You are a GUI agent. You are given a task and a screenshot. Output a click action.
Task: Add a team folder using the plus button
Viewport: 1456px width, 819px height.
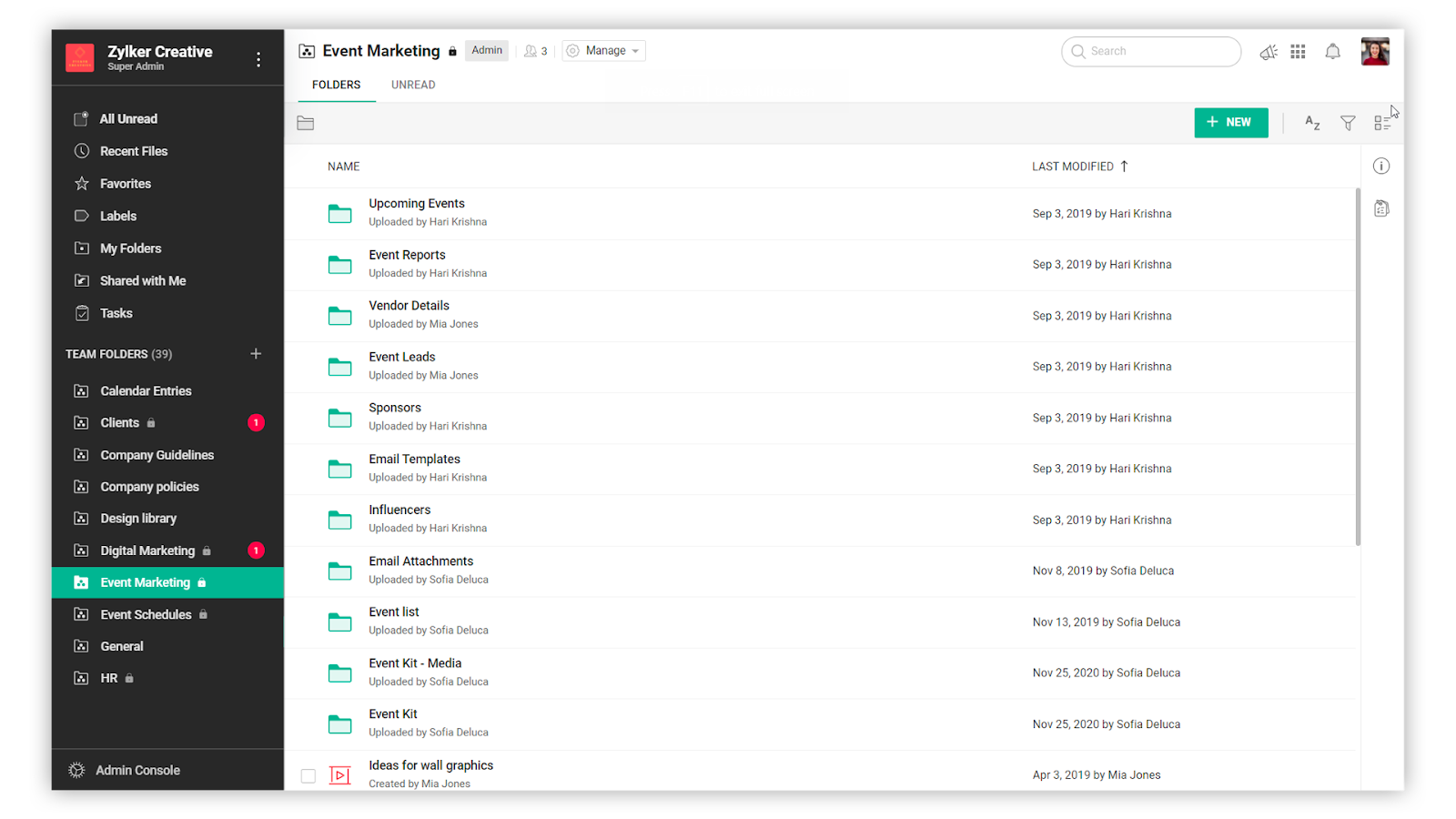(x=256, y=354)
